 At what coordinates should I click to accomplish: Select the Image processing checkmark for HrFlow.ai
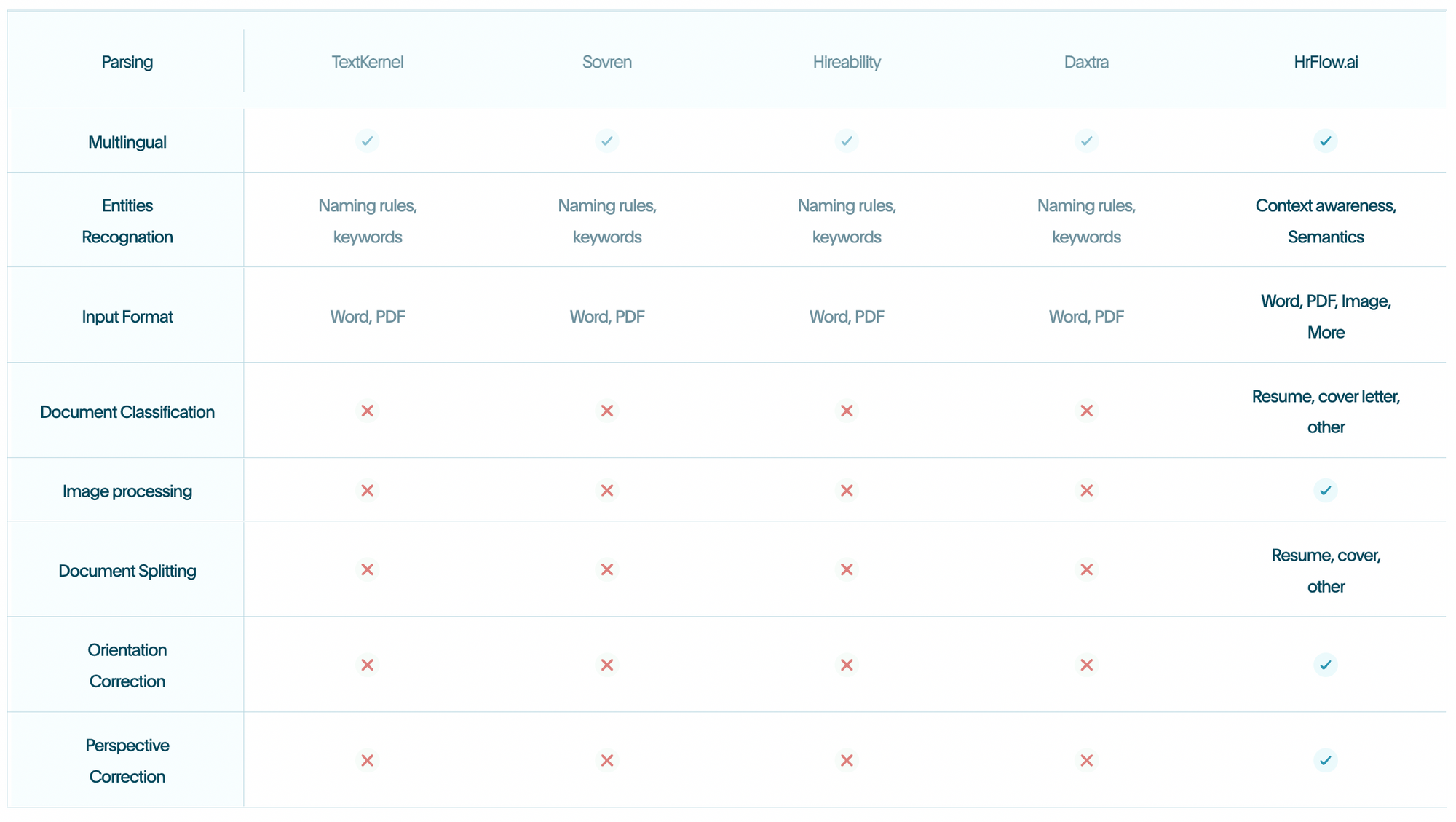1326,490
